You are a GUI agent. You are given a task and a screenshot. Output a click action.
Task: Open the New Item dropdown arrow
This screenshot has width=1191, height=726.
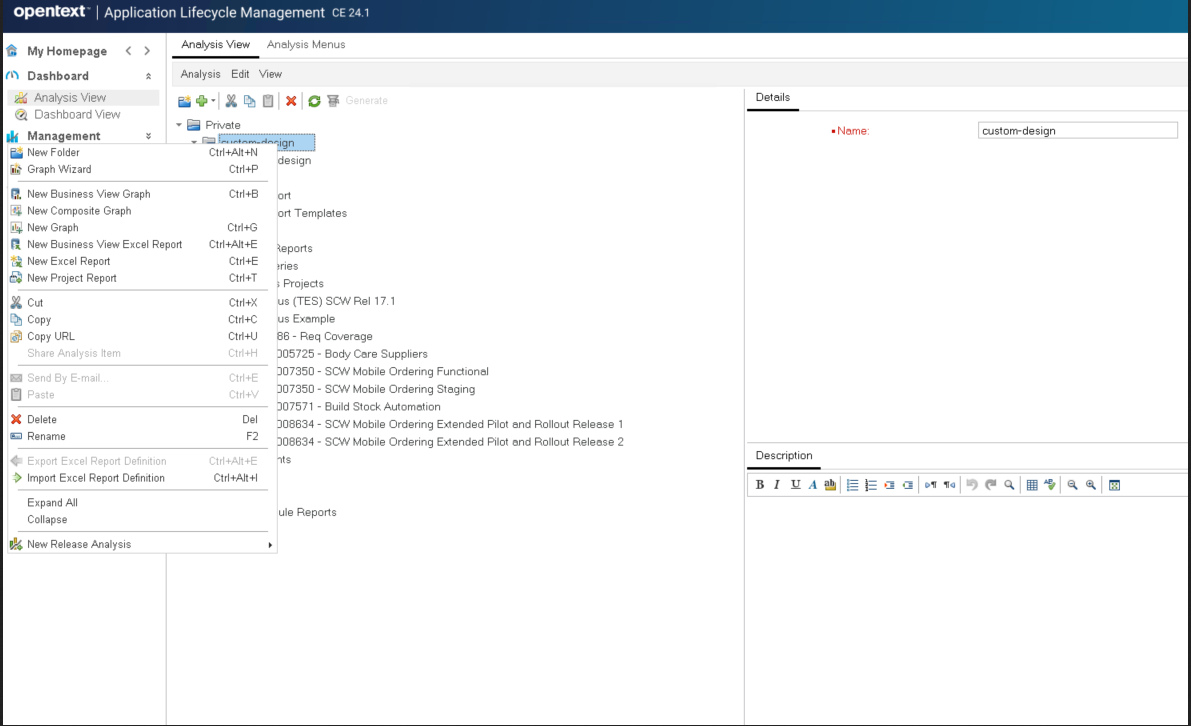point(213,101)
